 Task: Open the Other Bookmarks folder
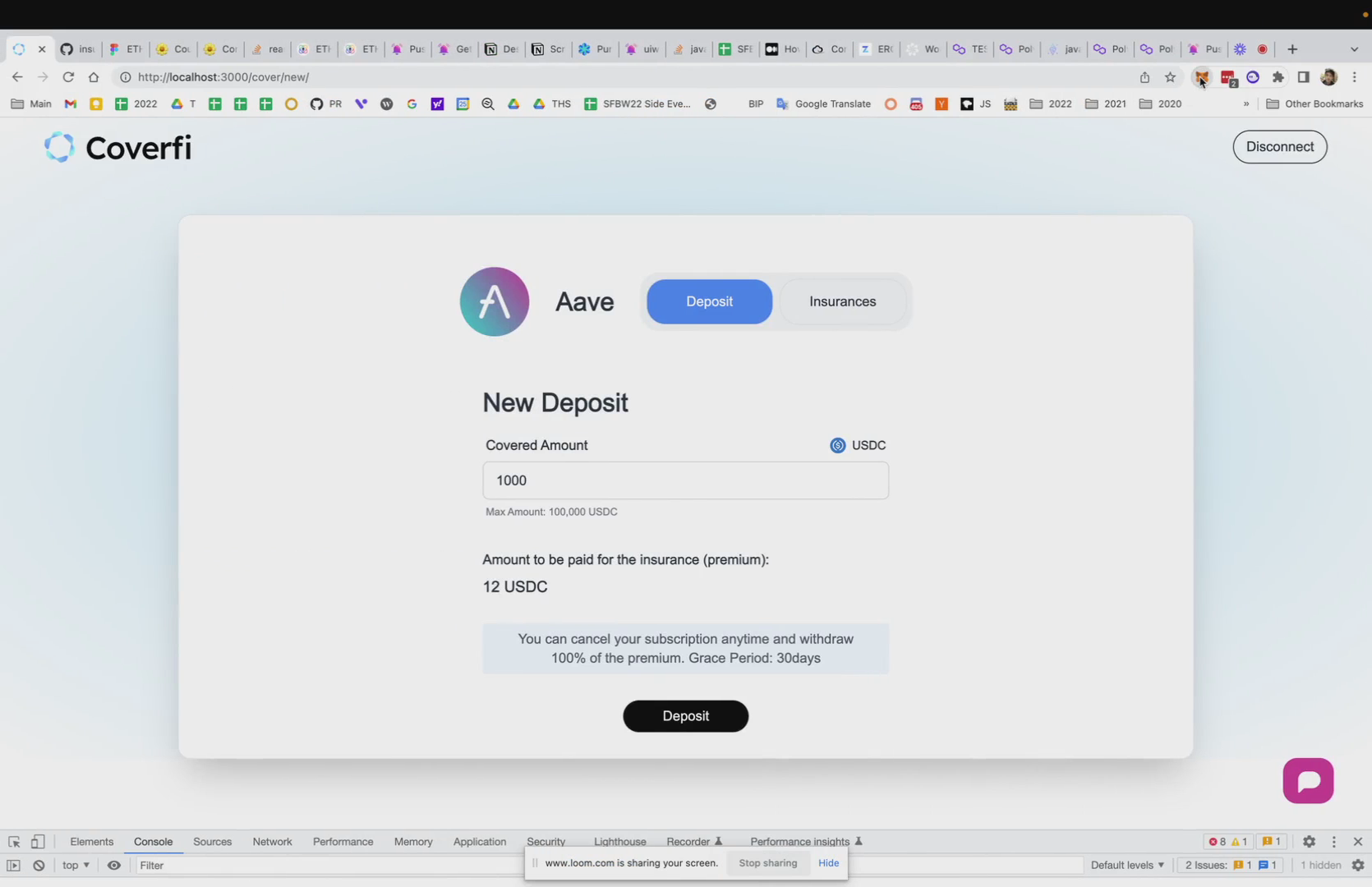[1314, 103]
